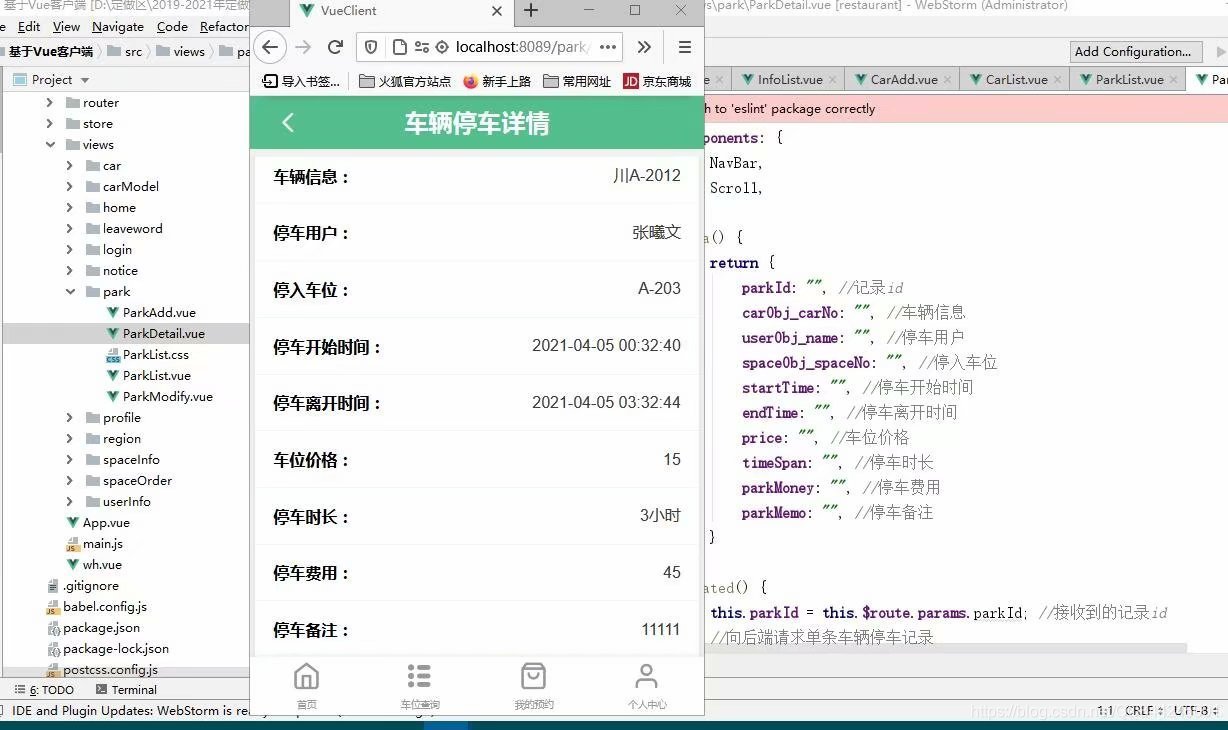Open the 我的预约 bag icon
This screenshot has width=1228, height=730.
click(533, 677)
